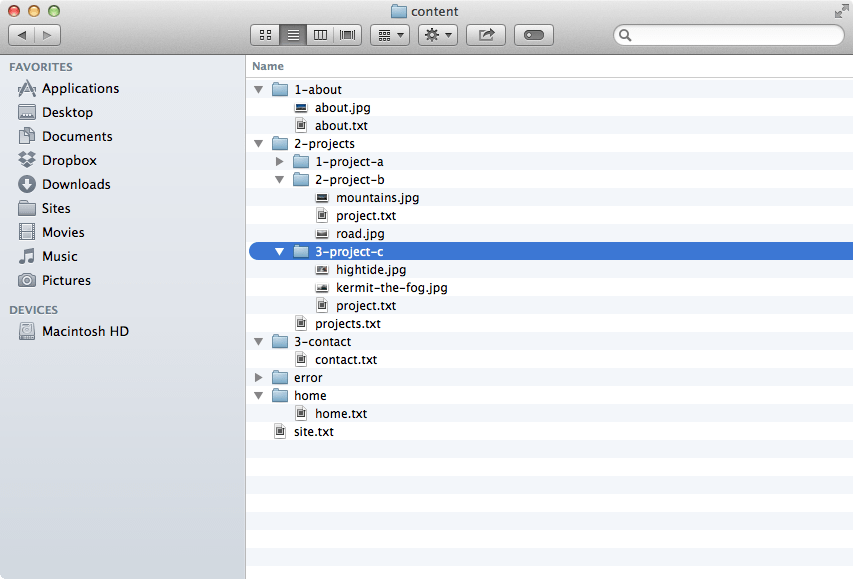Open Dropbox in the sidebar
Screen dimensions: 853x579
point(57,160)
